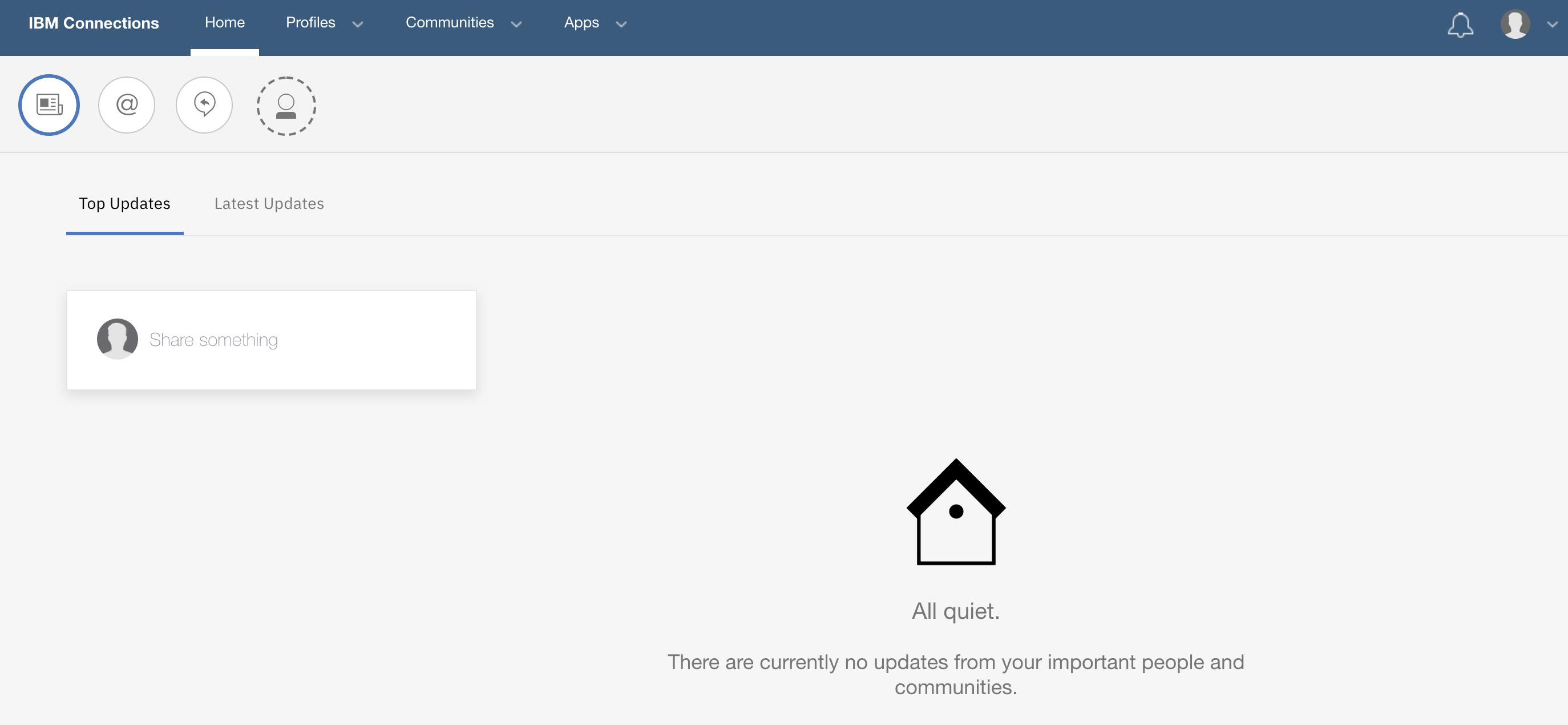Click the share post avatar icon

[117, 339]
